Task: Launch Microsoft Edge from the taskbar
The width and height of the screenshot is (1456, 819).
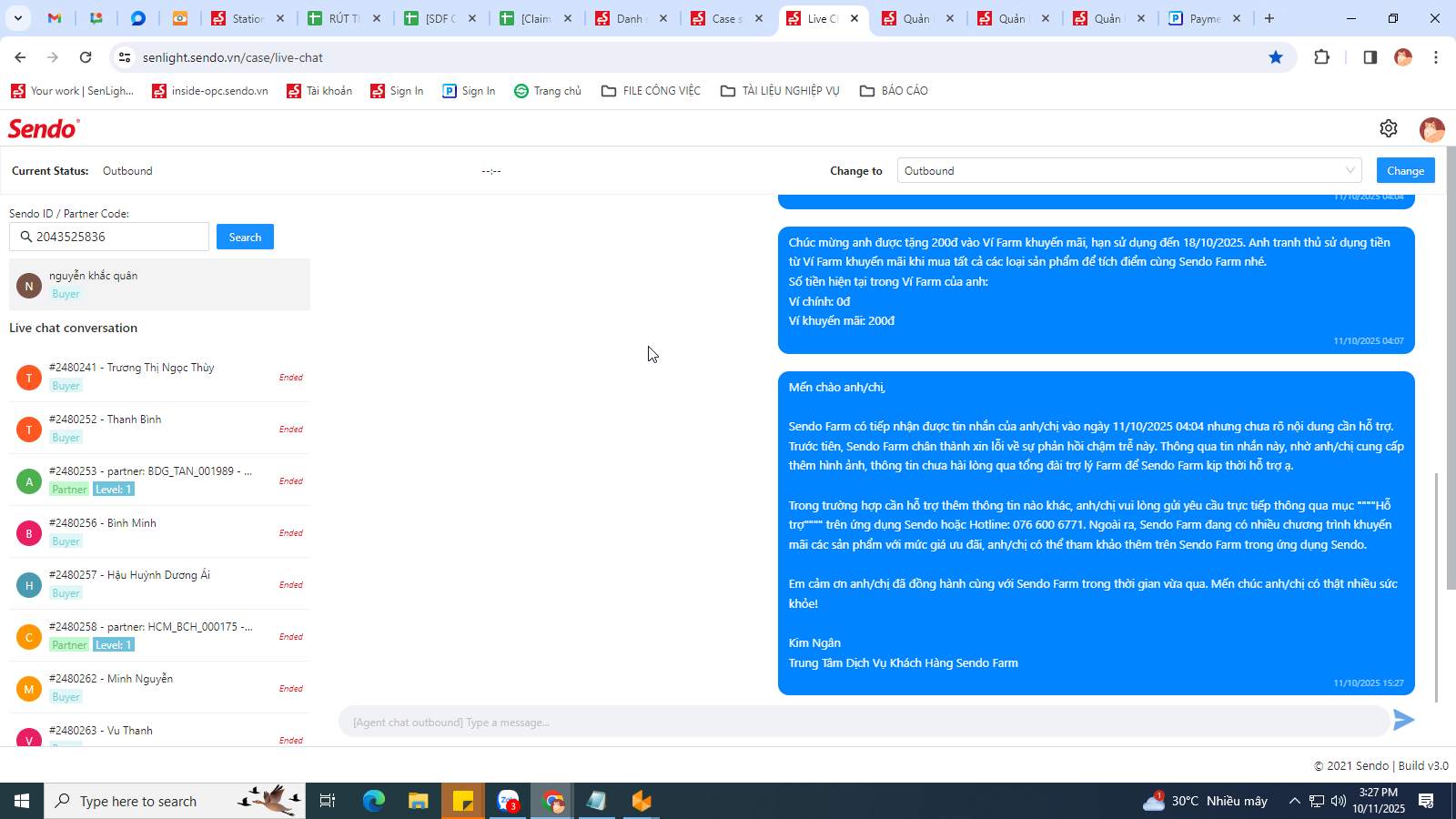Action: point(374,801)
